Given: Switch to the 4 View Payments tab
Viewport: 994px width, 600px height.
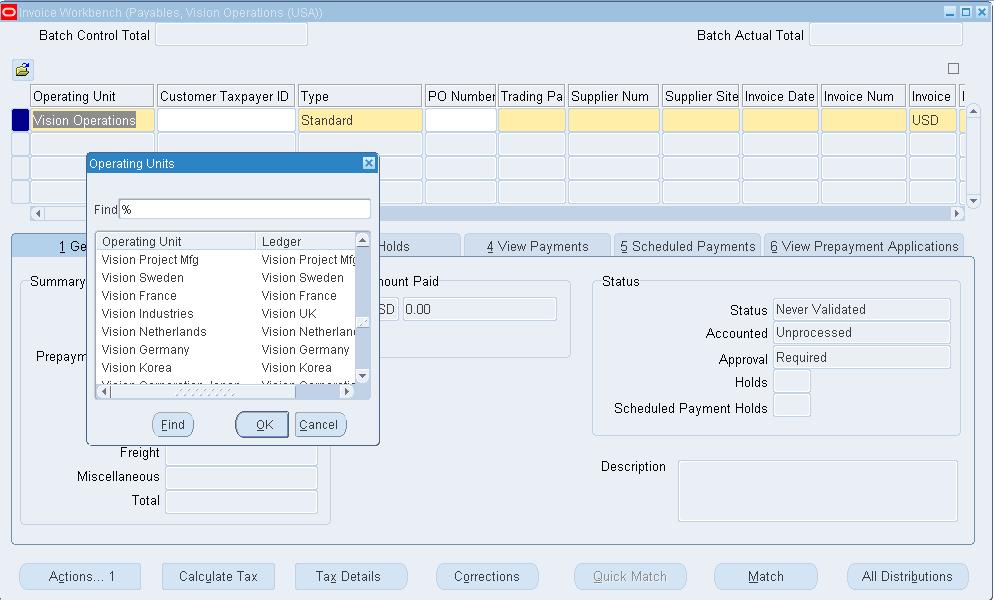Looking at the screenshot, I should click(537, 244).
